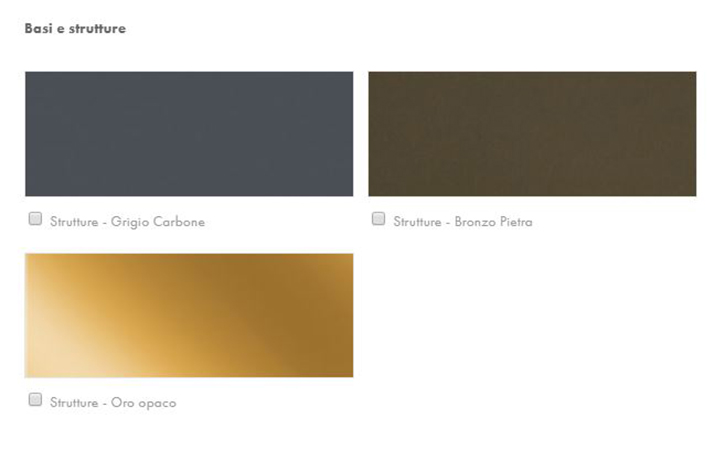725x450 pixels.
Task: Click the 'Strutture - Bronzo Pietra' label text
Action: [463, 222]
